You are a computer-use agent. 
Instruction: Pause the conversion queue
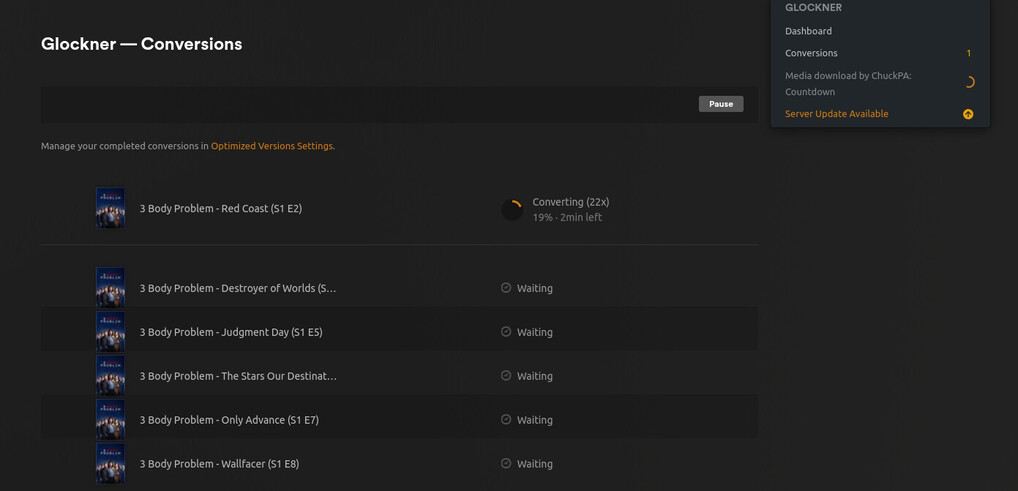coord(720,104)
